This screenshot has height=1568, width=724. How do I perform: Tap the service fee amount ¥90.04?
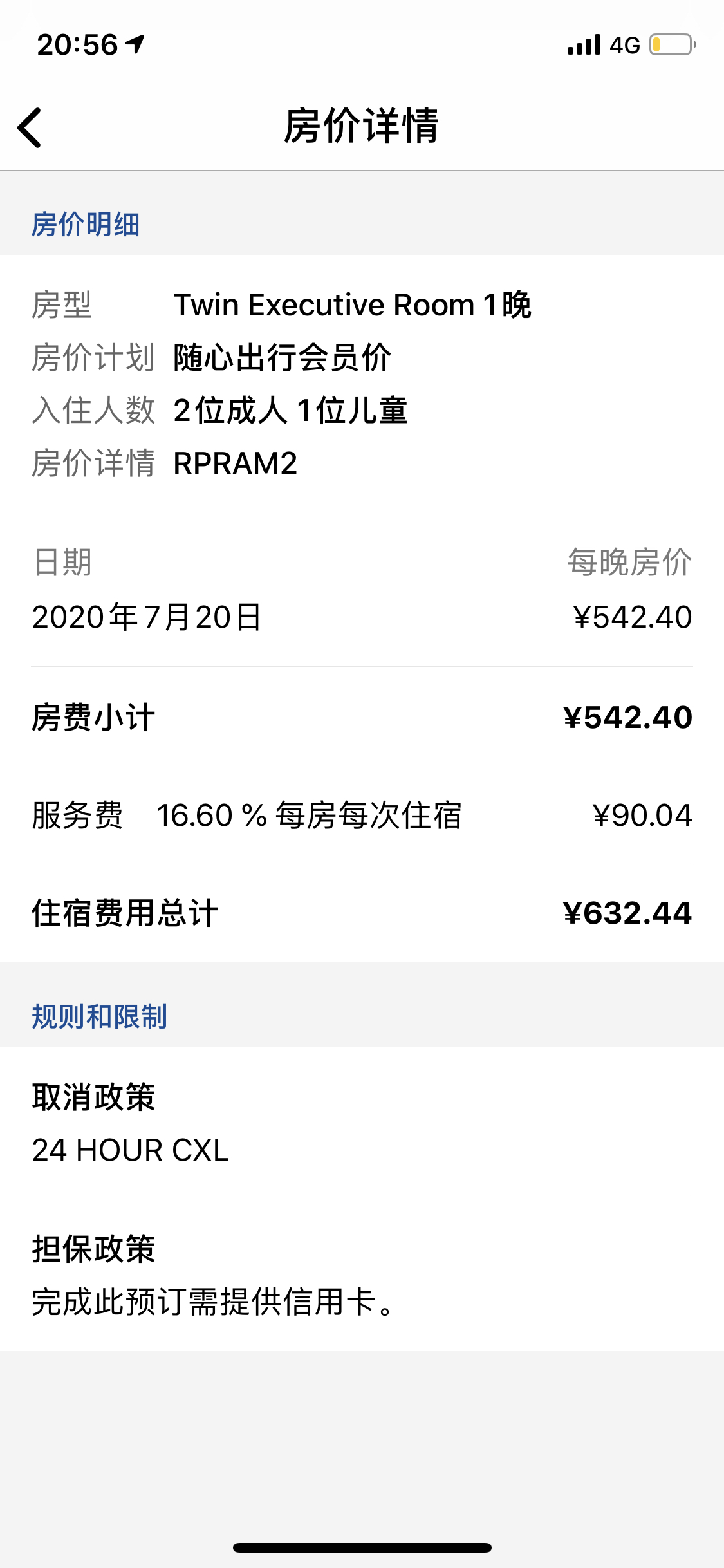point(642,815)
